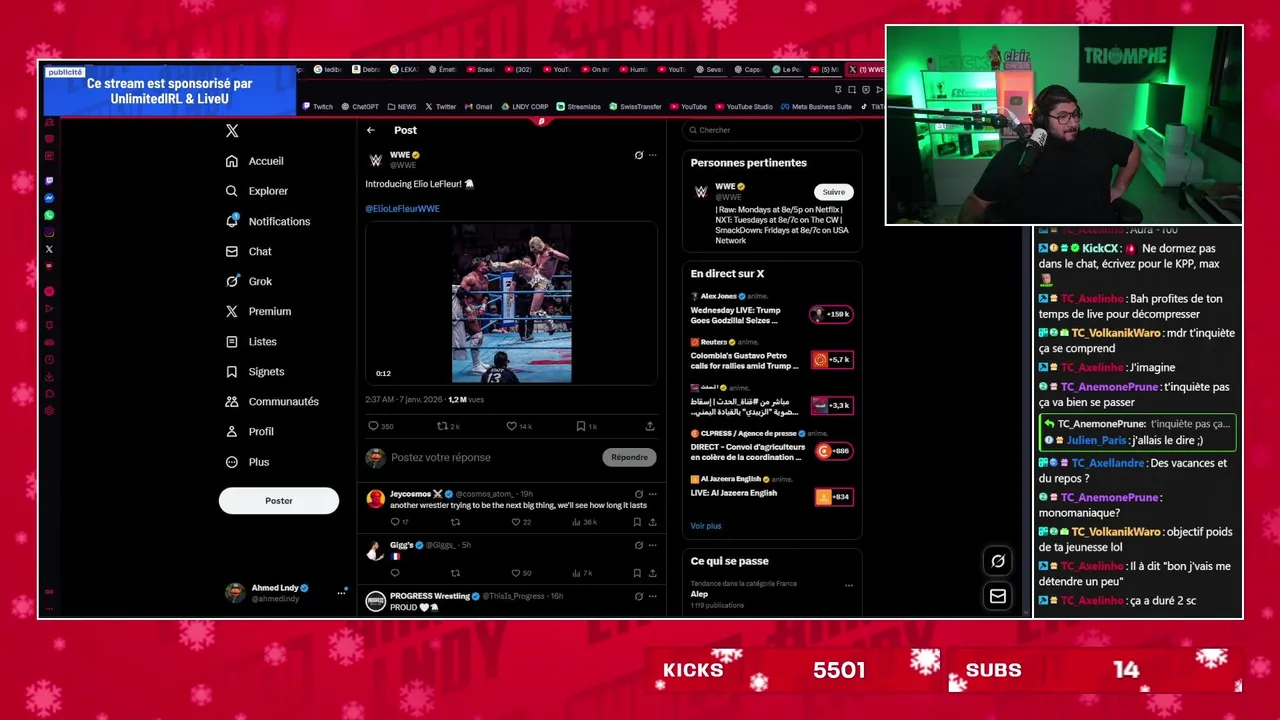Screen dimensions: 1280x720
Task: Open more options on Jeycosmos reply
Action: point(653,494)
